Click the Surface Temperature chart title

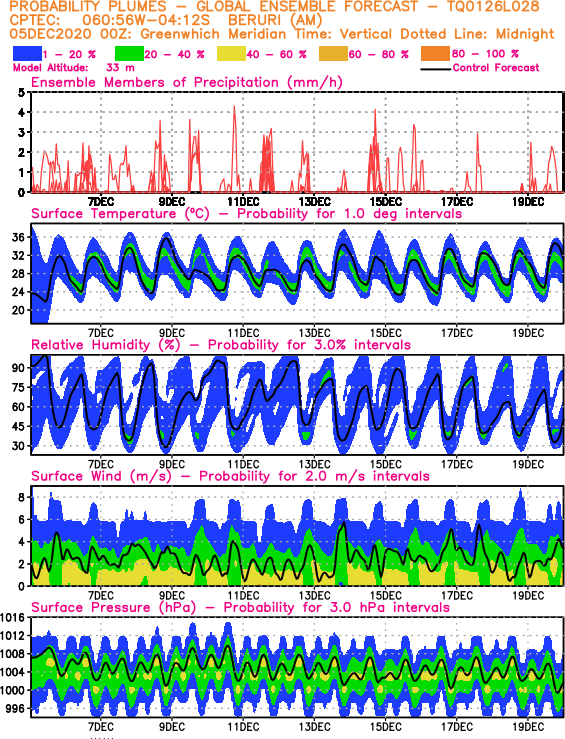(x=246, y=214)
